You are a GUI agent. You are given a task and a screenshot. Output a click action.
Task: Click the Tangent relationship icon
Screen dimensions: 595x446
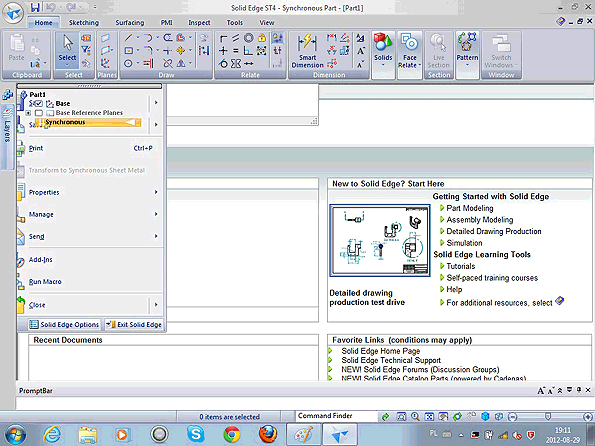pyautogui.click(x=223, y=64)
